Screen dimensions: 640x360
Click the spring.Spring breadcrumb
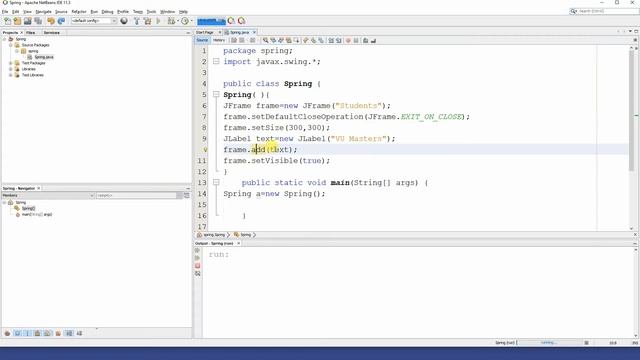[x=214, y=235]
